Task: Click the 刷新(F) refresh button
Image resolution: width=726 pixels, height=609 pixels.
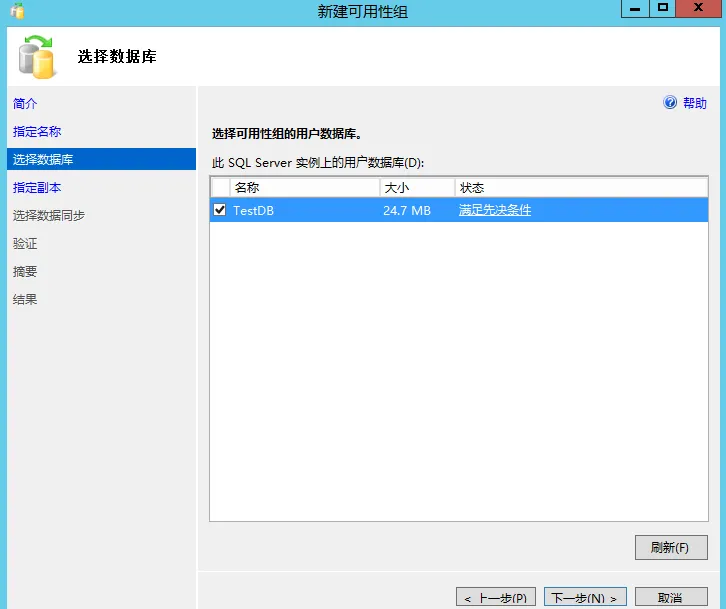Action: [671, 547]
